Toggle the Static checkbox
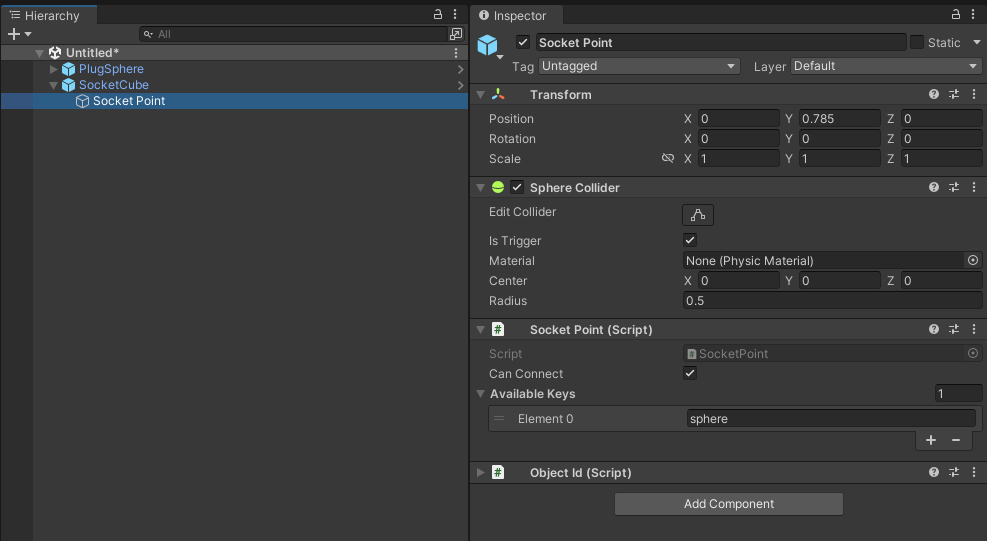987x541 pixels. 917,42
